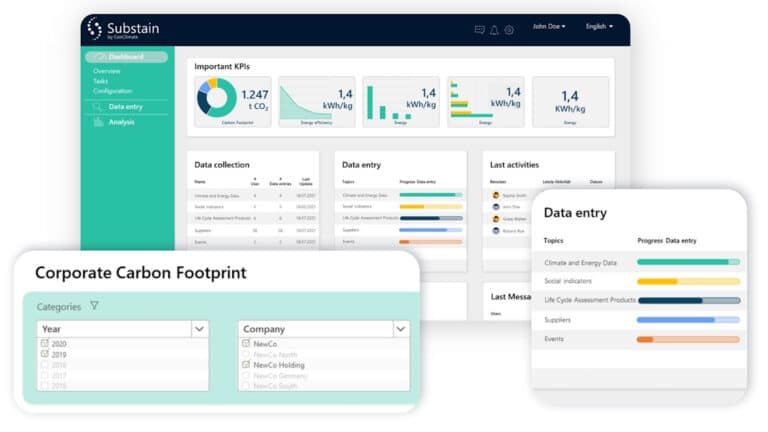The width and height of the screenshot is (768, 432).
Task: Go to Overview in the sidebar
Action: pyautogui.click(x=107, y=71)
